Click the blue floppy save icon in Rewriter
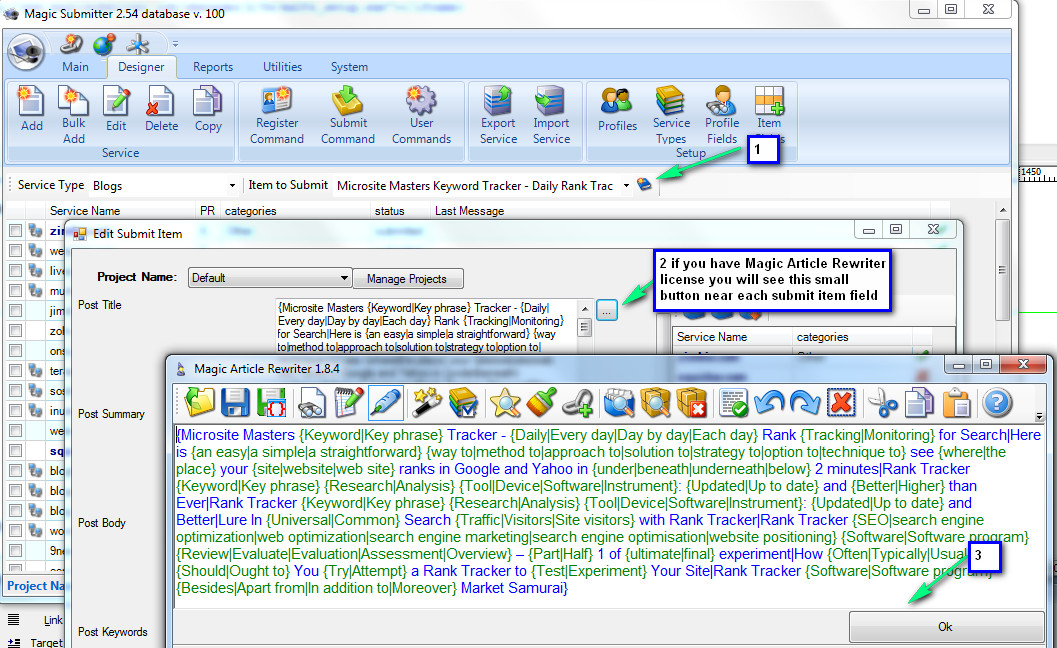This screenshot has width=1057, height=648. point(235,403)
